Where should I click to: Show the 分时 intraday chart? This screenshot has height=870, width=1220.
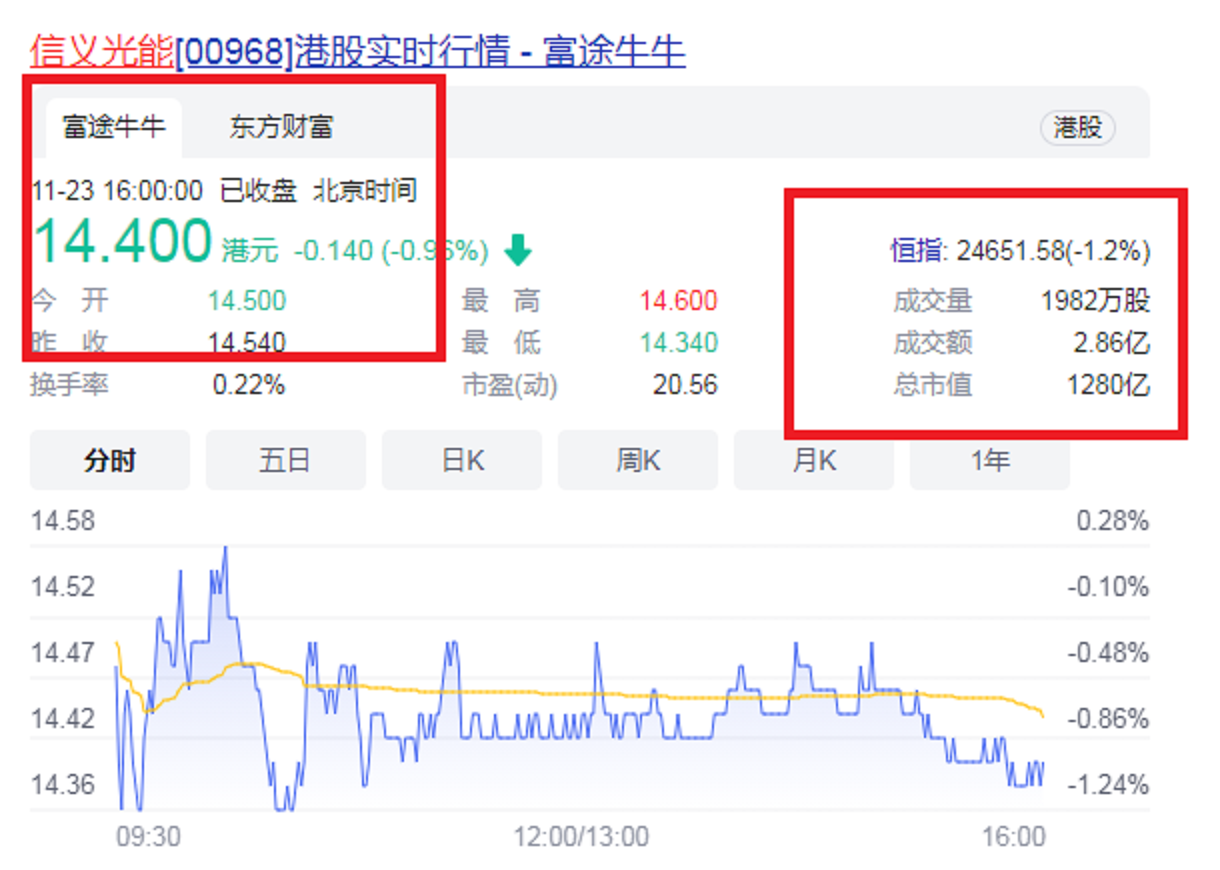point(110,460)
